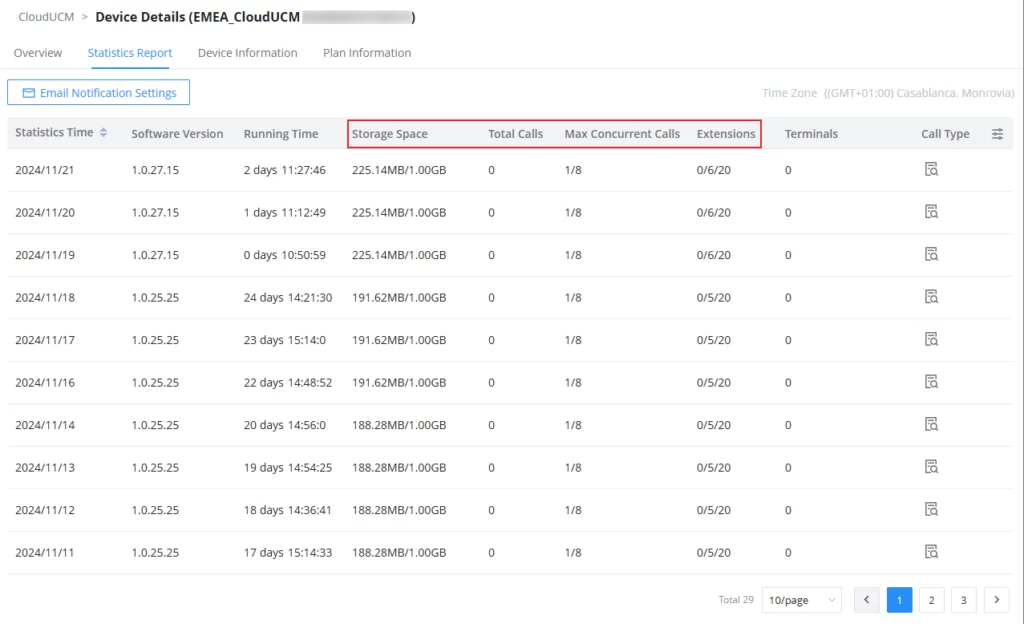Sort by Statistics Time arrows

(103, 133)
